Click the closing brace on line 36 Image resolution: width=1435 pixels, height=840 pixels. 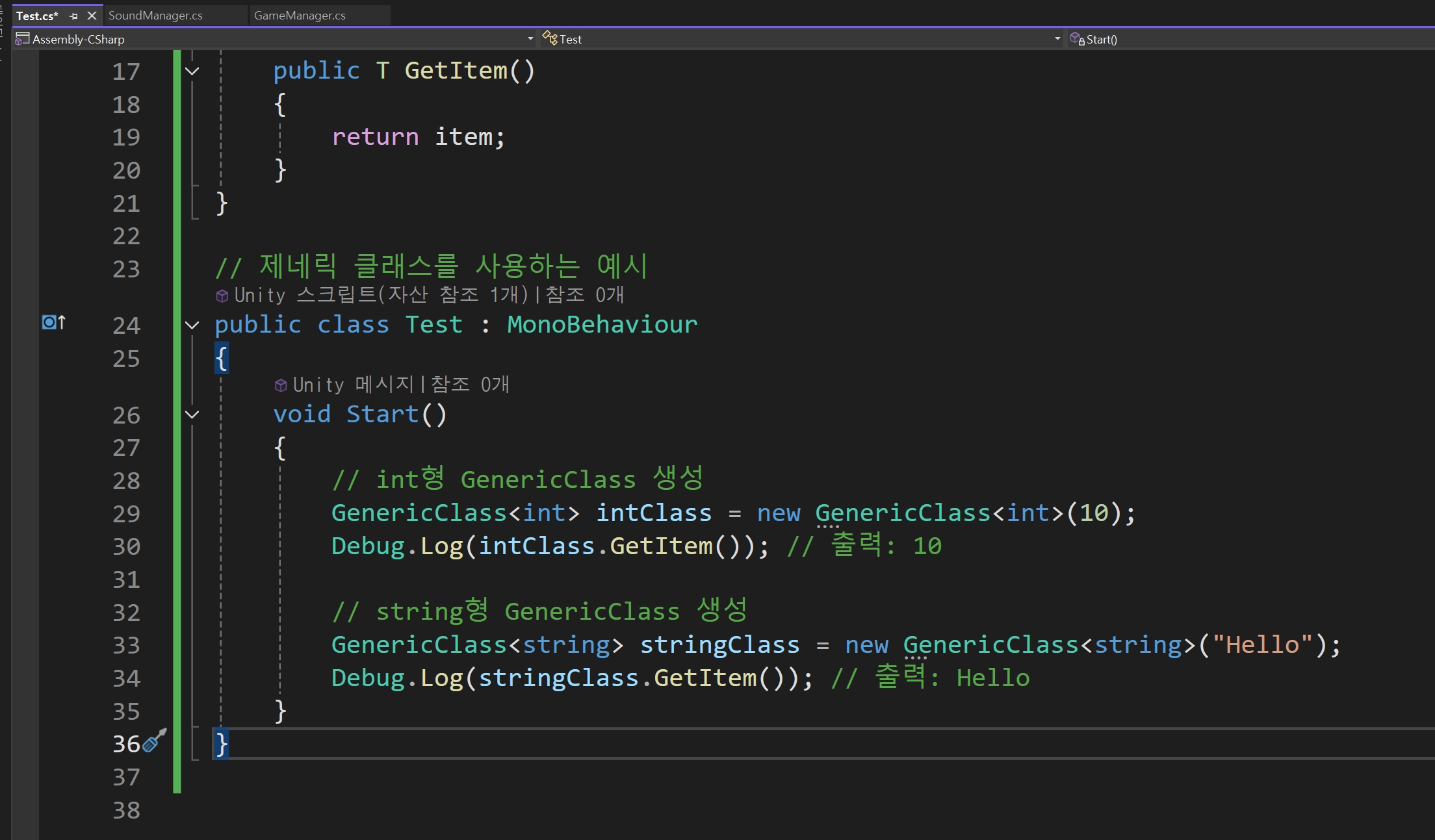coord(222,744)
